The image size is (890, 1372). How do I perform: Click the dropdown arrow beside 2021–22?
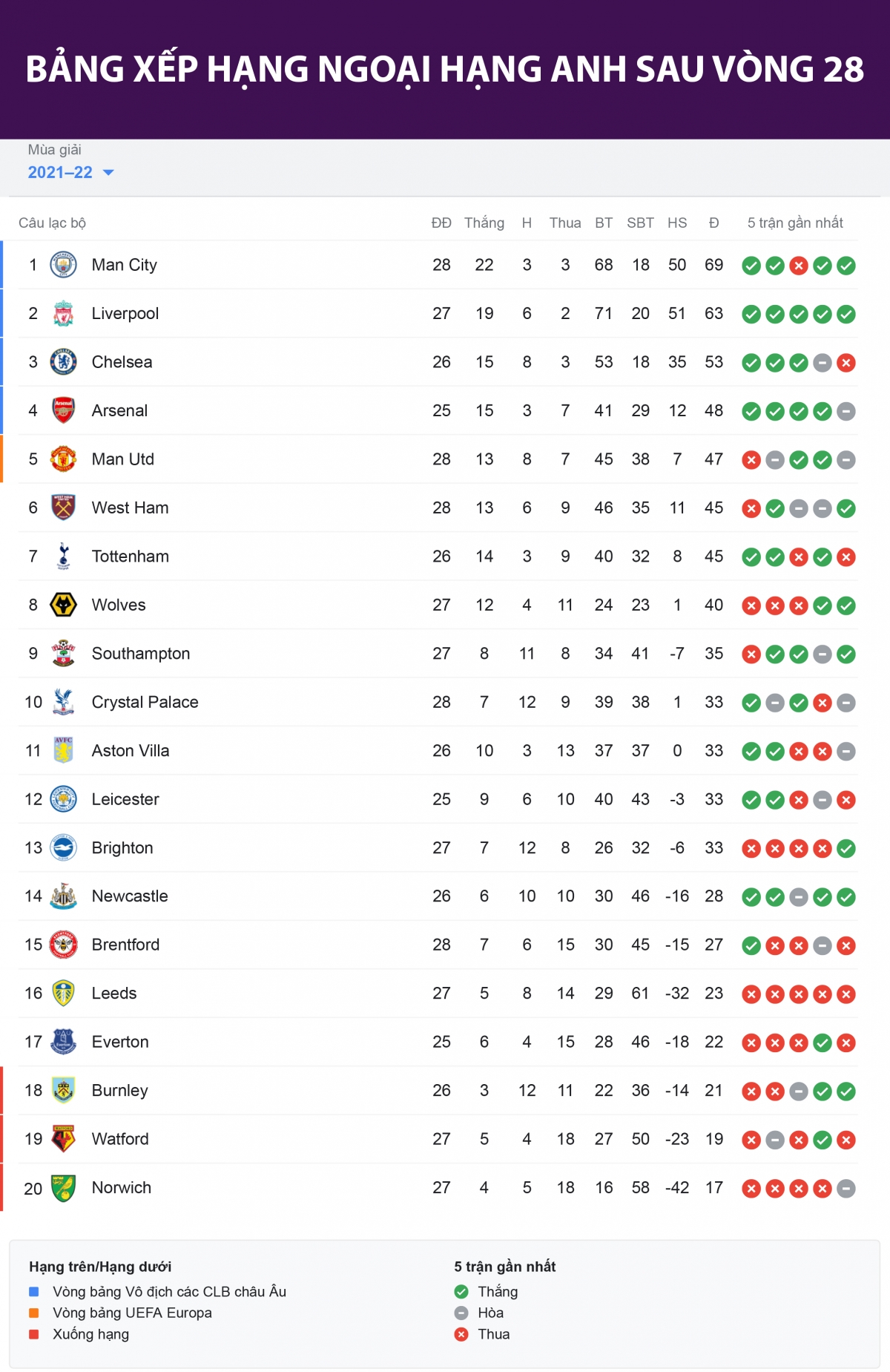(x=108, y=173)
